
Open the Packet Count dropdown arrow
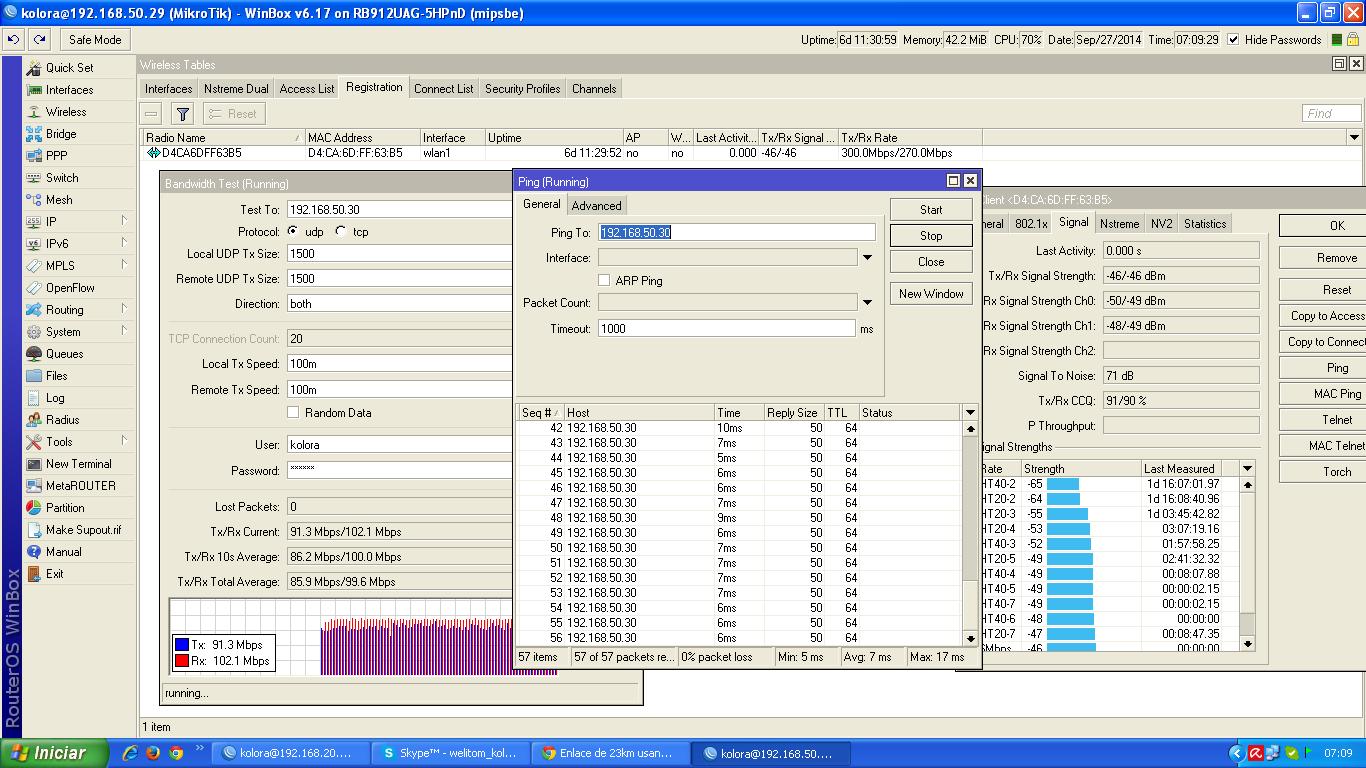867,303
